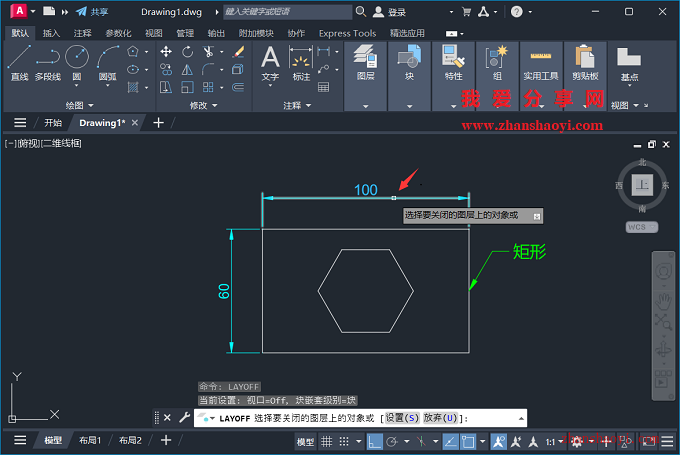Click the Erase tool icon

click(238, 52)
